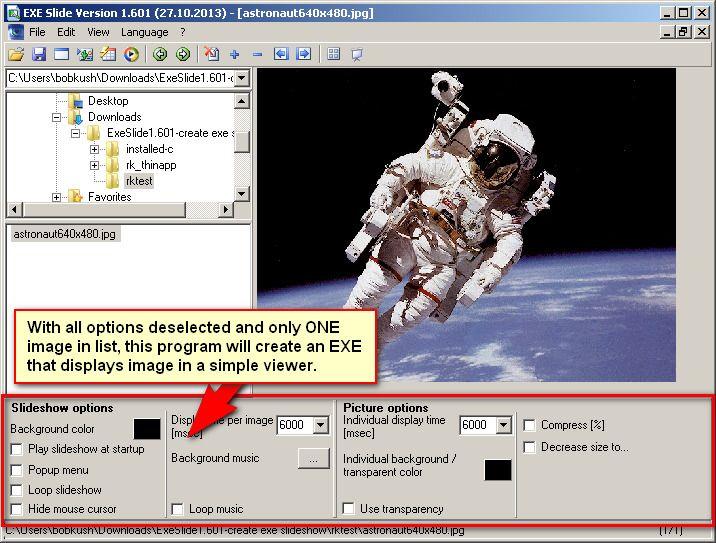Open the Display time per image dropdown

pos(320,425)
